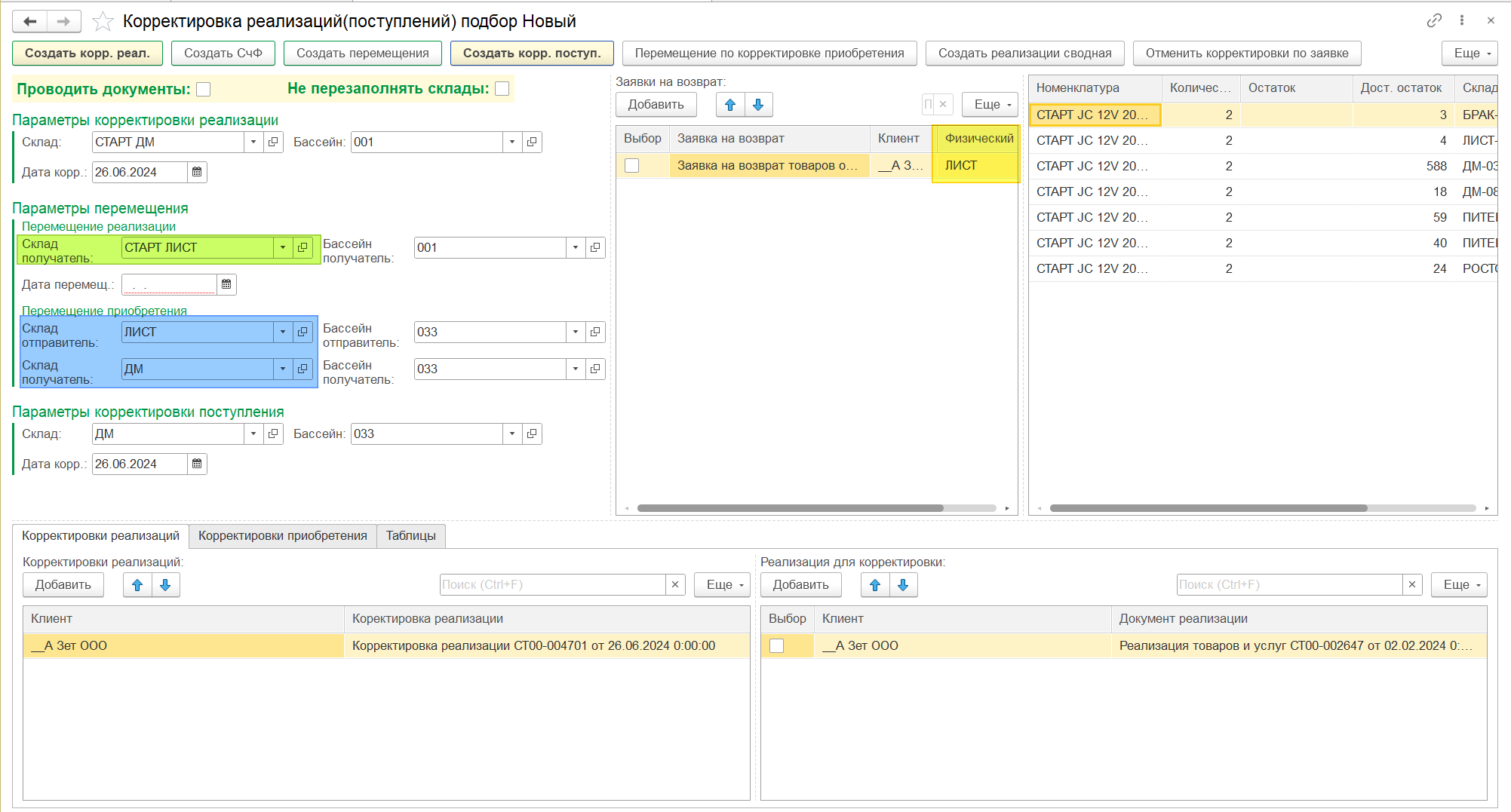Expand the Склад СТАРТ ДМ dropdown

pos(253,142)
